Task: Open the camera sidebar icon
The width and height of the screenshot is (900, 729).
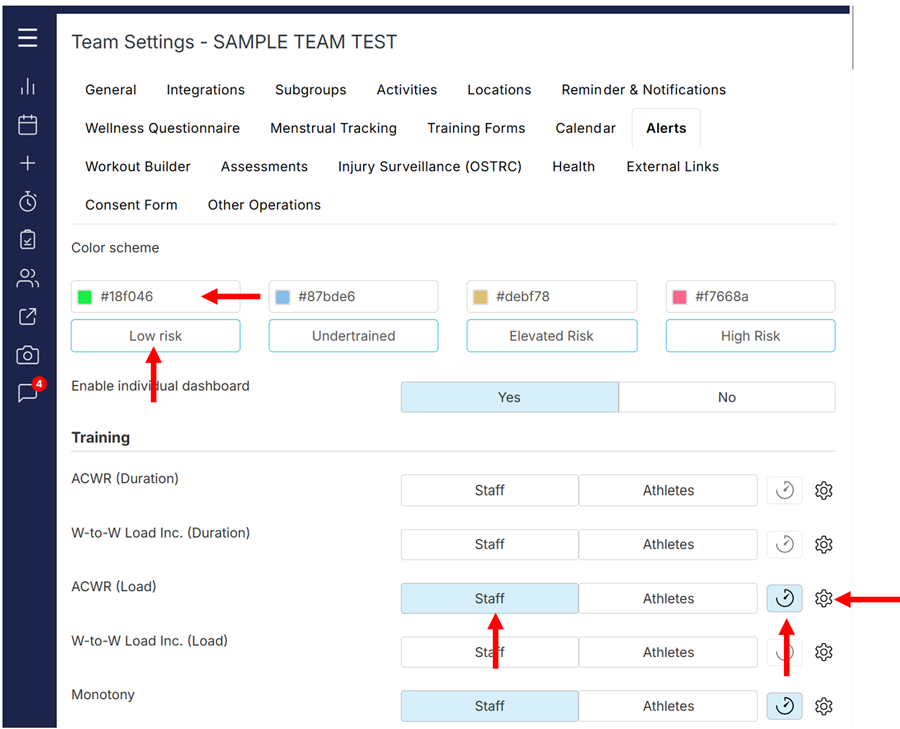Action: point(28,355)
